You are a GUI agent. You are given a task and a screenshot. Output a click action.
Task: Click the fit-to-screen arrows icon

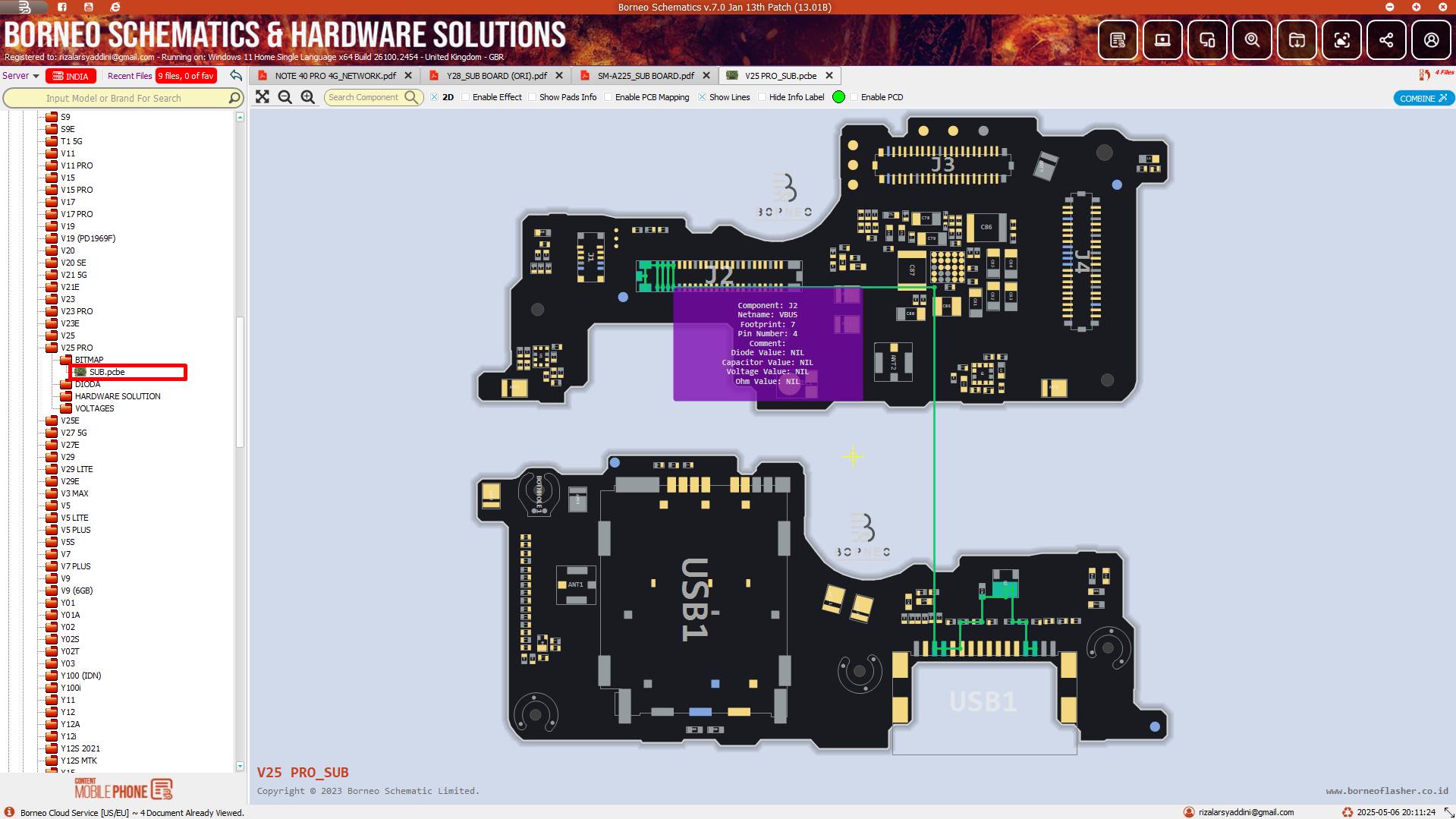tap(263, 97)
